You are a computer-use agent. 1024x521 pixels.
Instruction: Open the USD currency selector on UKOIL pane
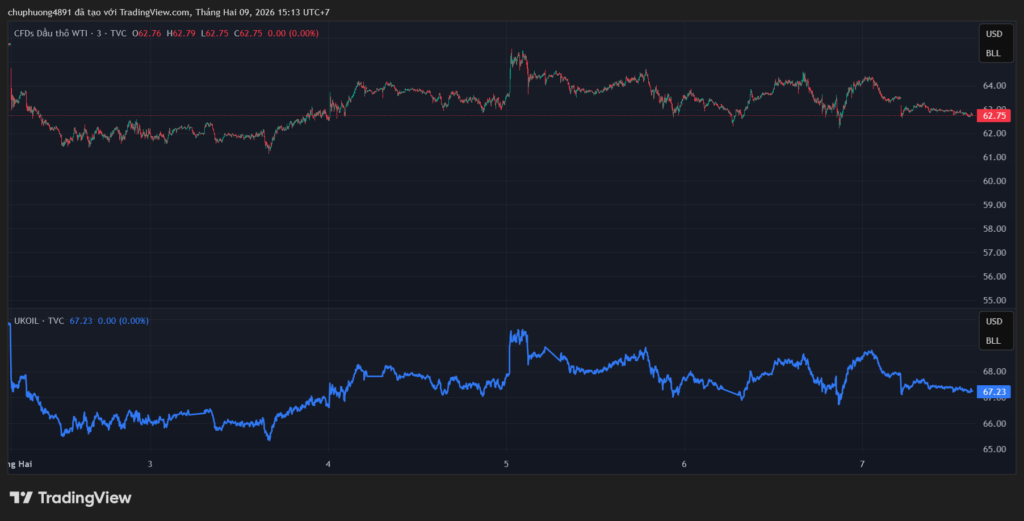[993, 322]
